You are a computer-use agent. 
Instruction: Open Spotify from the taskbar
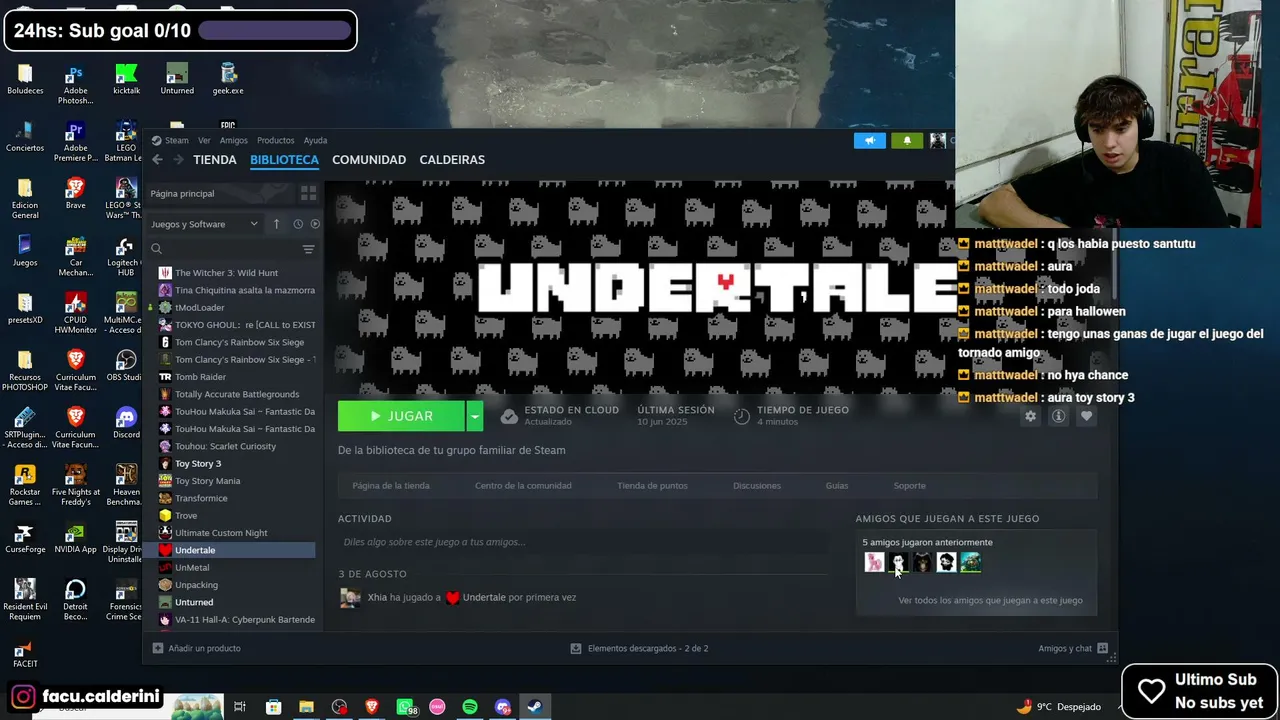(470, 707)
